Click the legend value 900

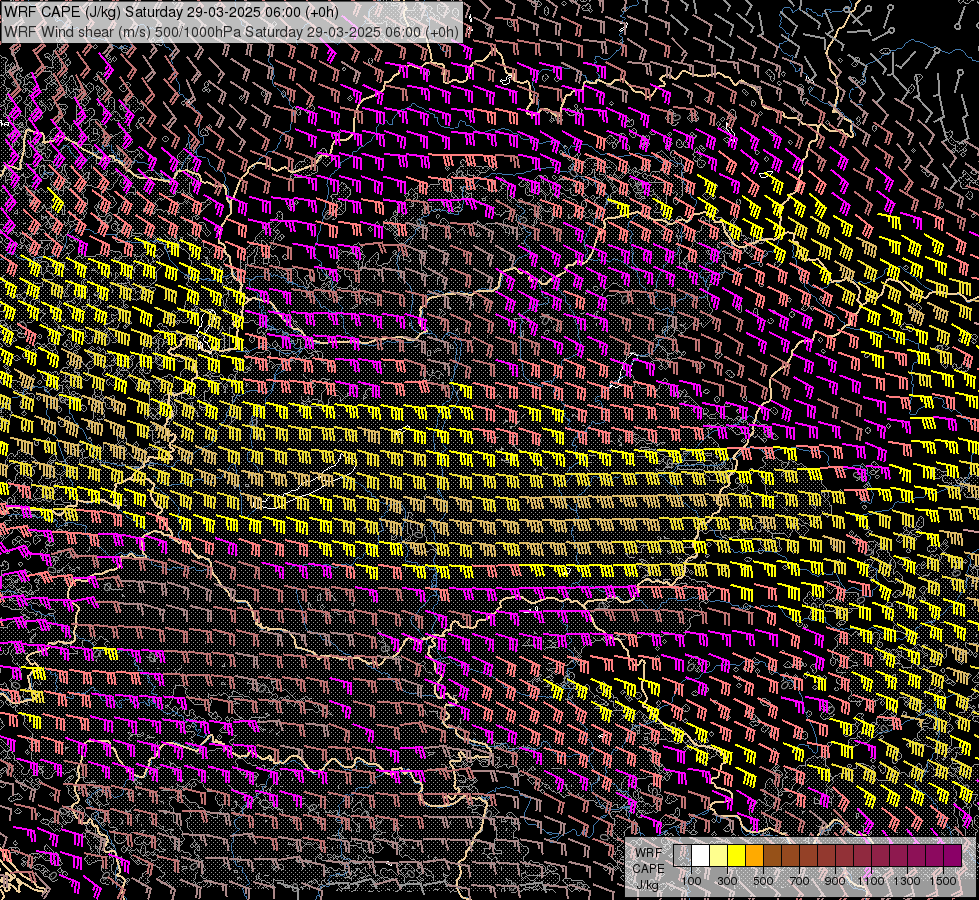835,881
